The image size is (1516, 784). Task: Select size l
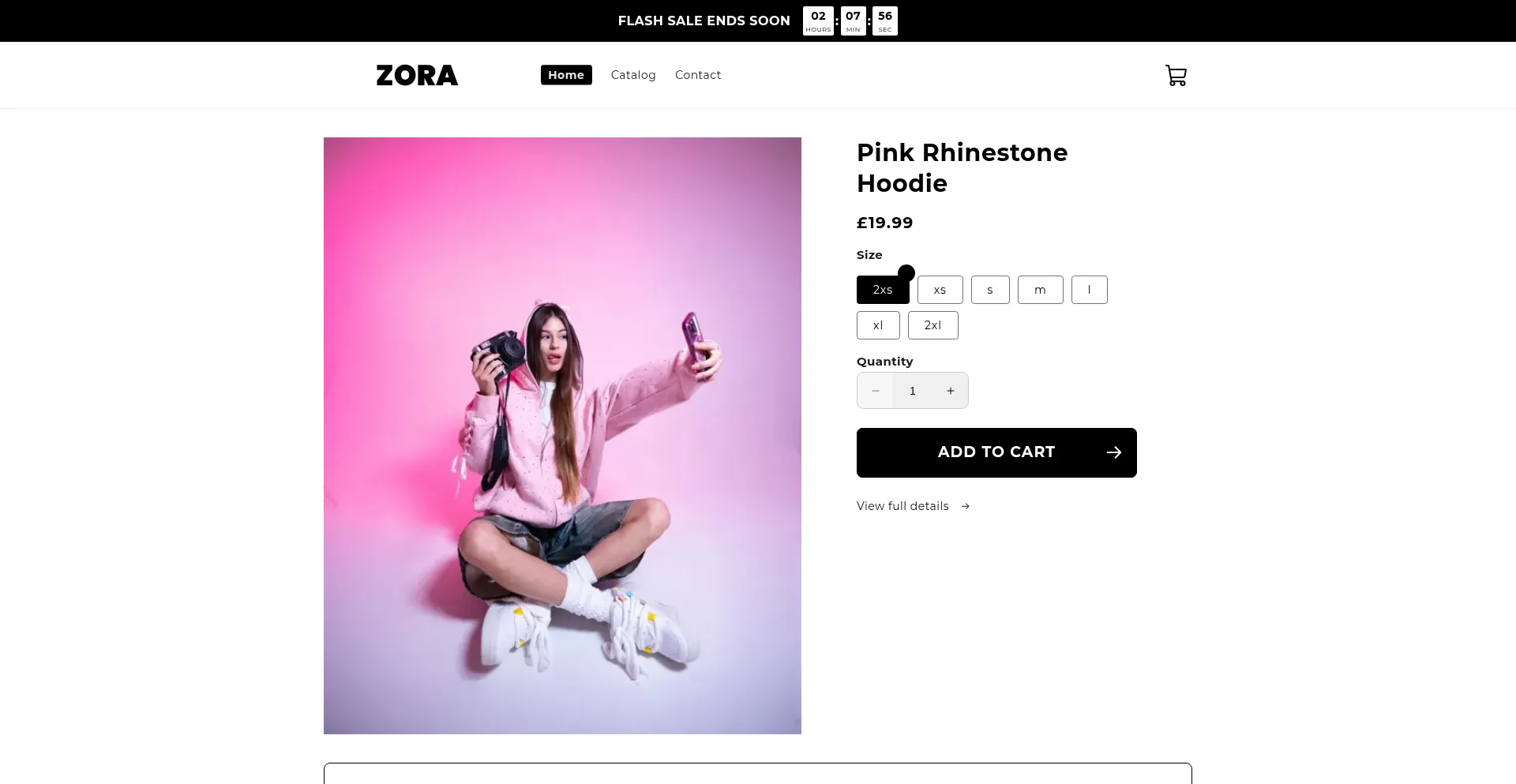coord(1089,291)
